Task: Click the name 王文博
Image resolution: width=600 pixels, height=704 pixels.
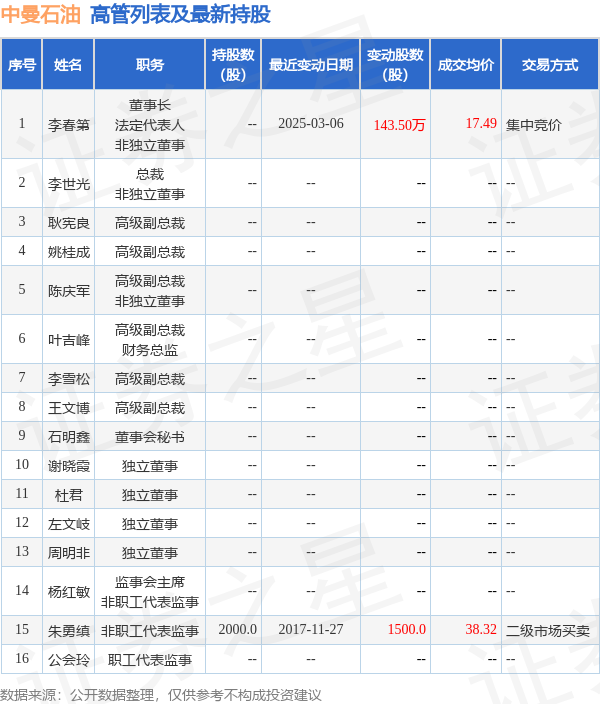Action: [x=69, y=408]
